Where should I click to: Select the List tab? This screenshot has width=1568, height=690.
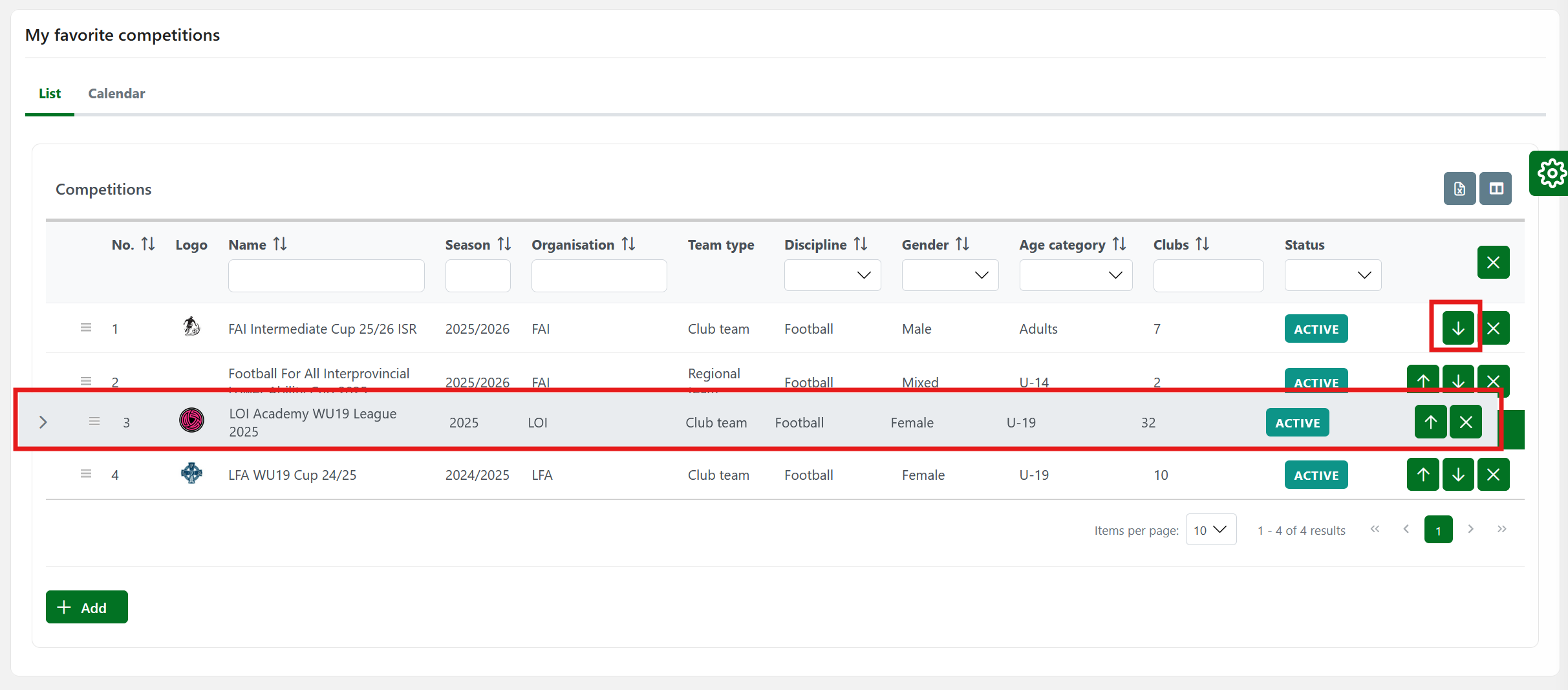coord(50,94)
